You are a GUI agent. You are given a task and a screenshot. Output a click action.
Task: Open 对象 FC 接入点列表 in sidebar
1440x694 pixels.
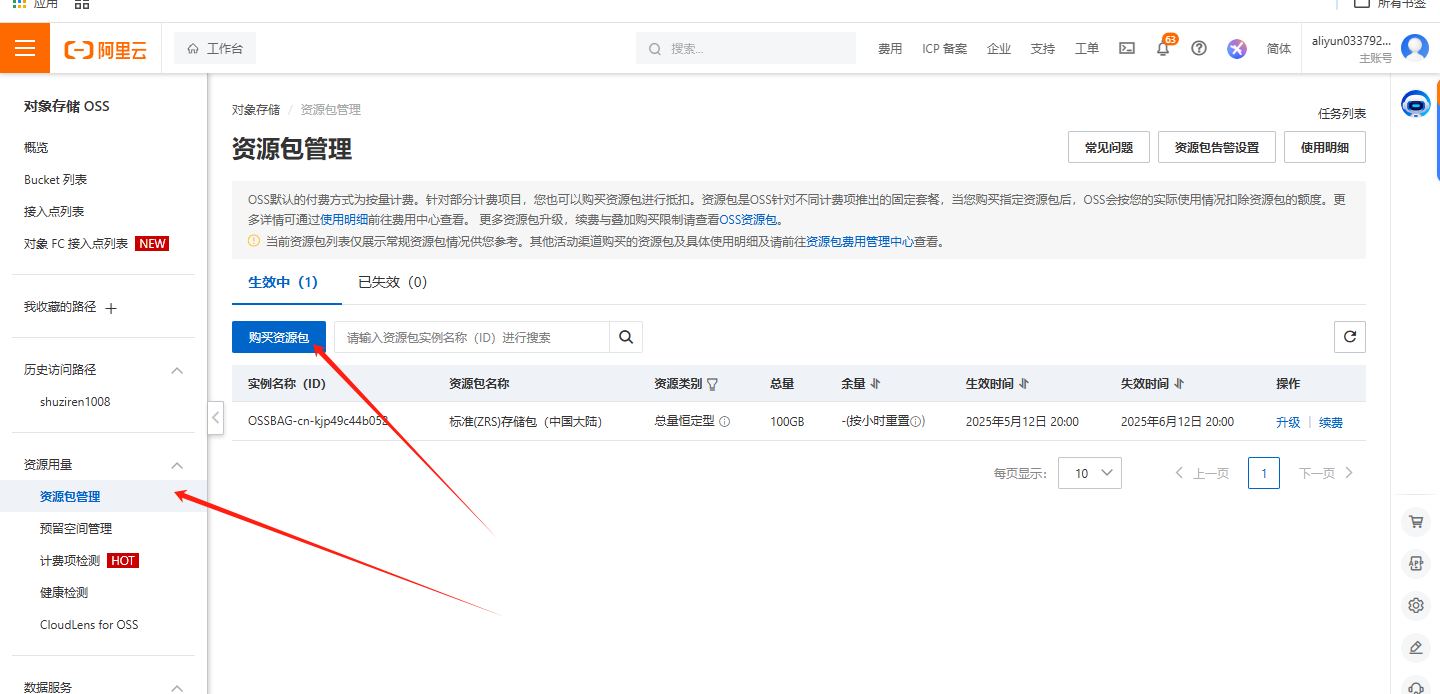pyautogui.click(x=76, y=243)
